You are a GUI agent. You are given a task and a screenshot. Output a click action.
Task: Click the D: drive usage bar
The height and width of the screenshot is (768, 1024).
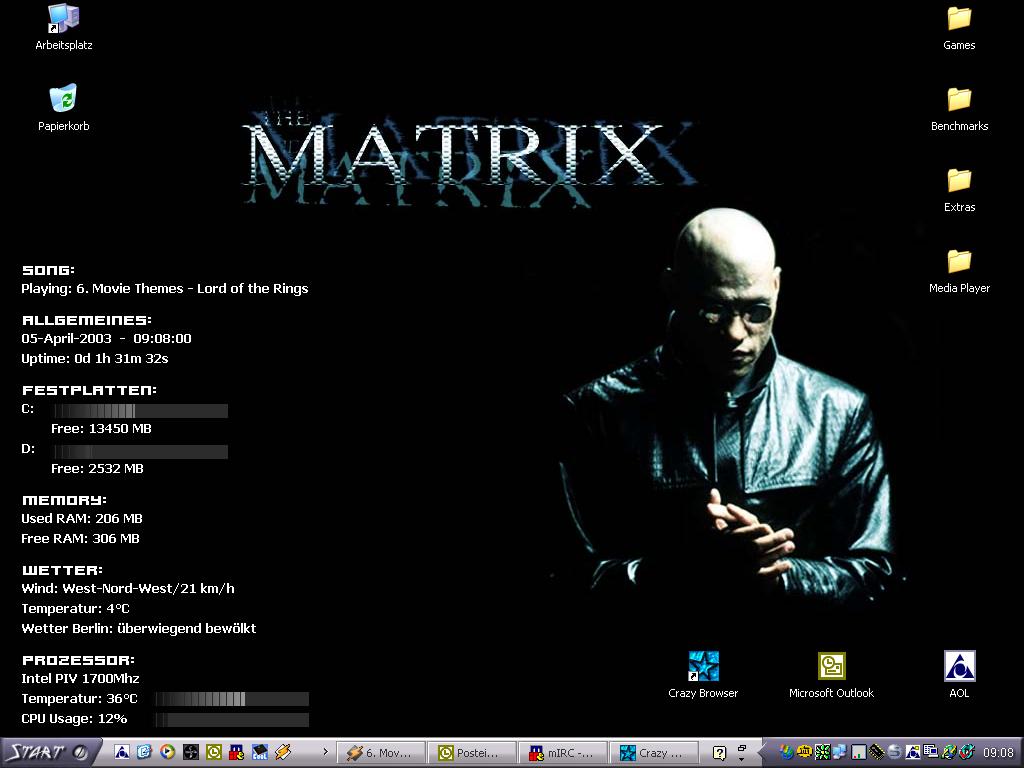140,451
